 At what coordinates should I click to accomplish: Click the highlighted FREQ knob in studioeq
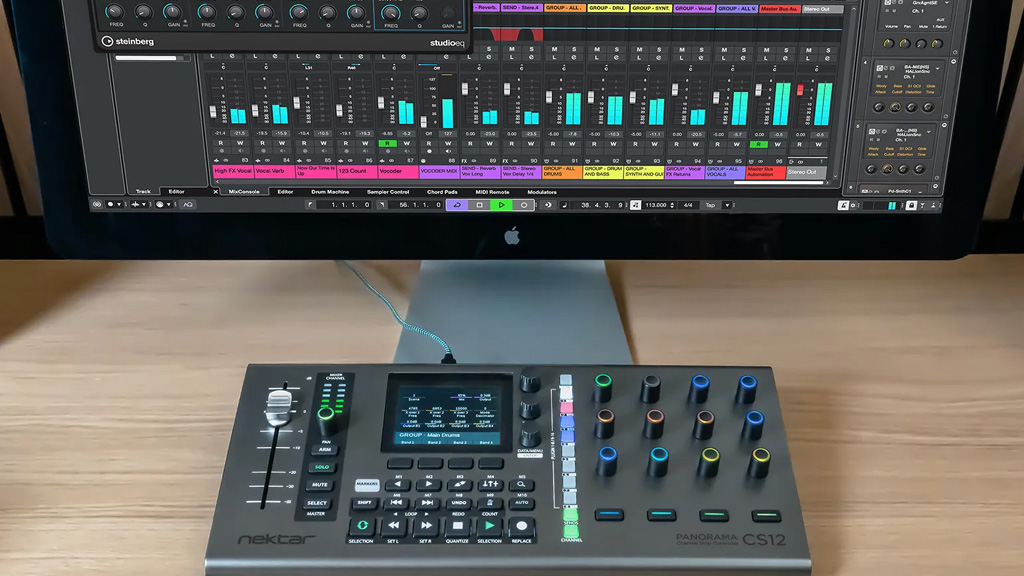click(x=391, y=13)
